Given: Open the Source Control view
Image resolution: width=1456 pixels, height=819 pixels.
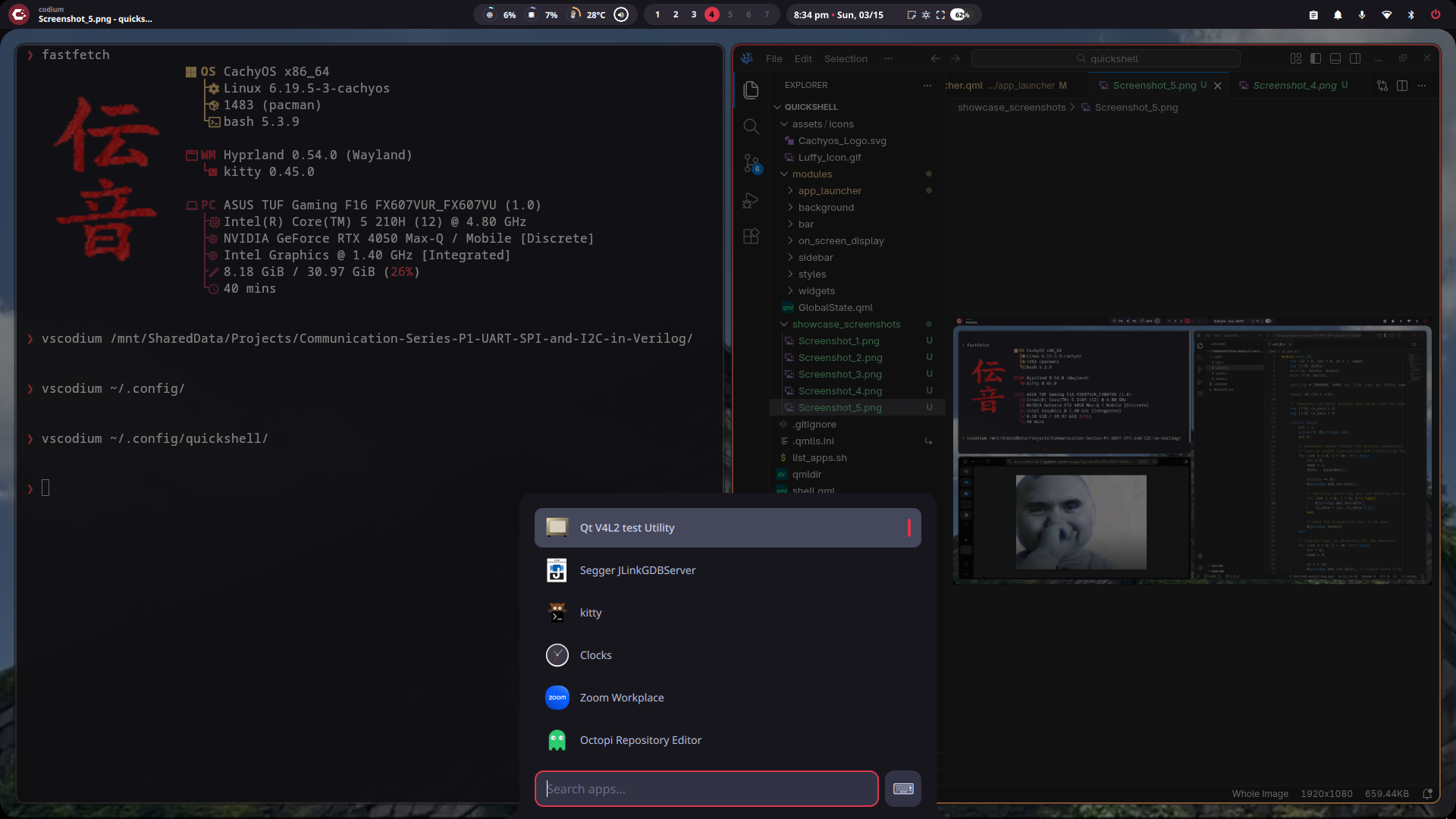Looking at the screenshot, I should (x=751, y=163).
